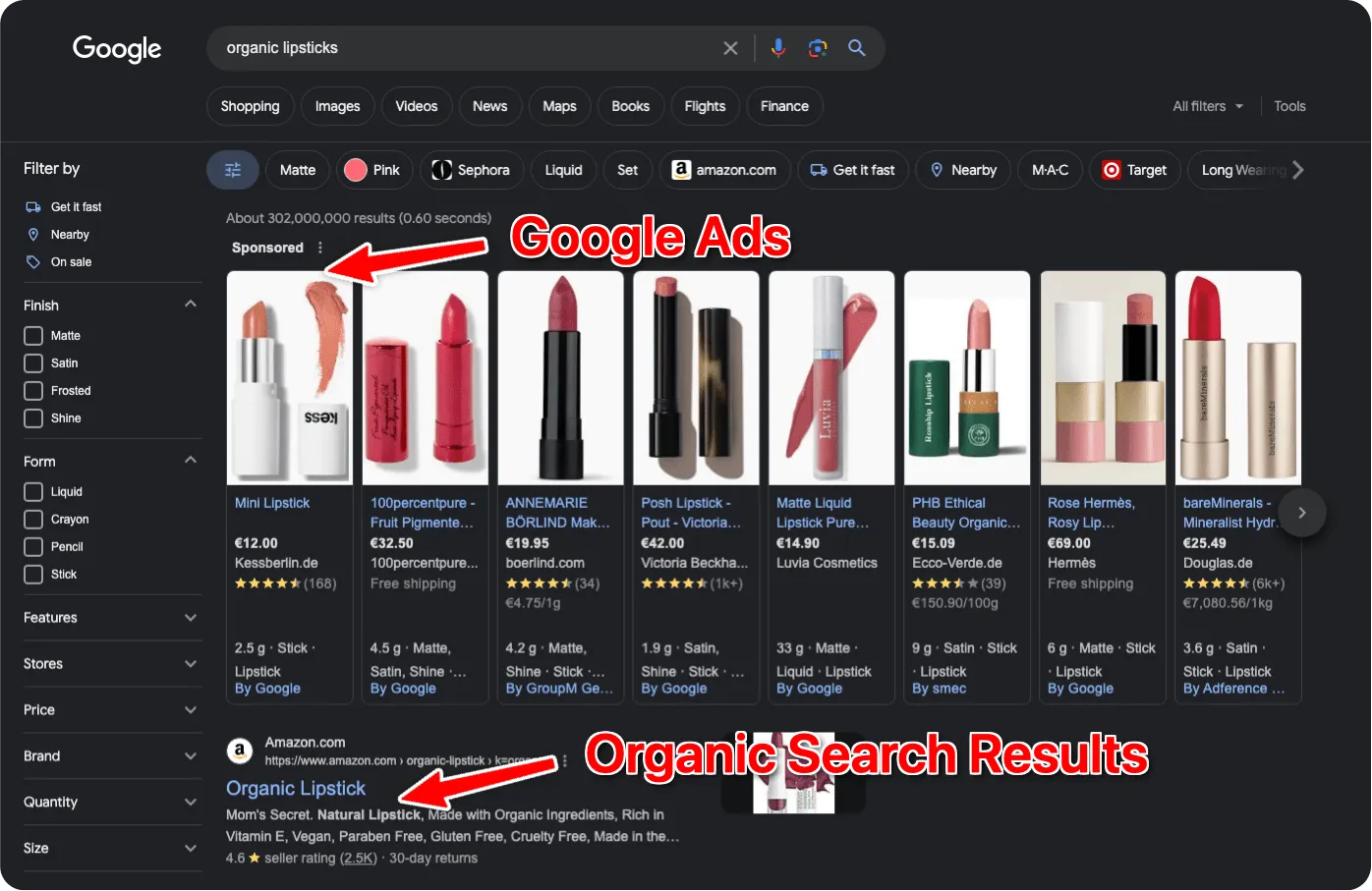Open the Organic Lipstick Amazon result
Viewport: 1372px width, 891px height.
296,788
